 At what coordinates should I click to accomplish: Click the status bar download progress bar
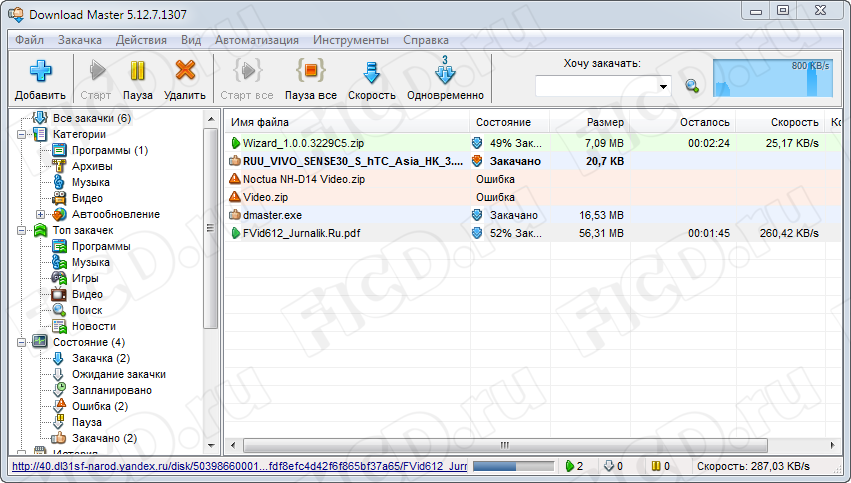513,466
